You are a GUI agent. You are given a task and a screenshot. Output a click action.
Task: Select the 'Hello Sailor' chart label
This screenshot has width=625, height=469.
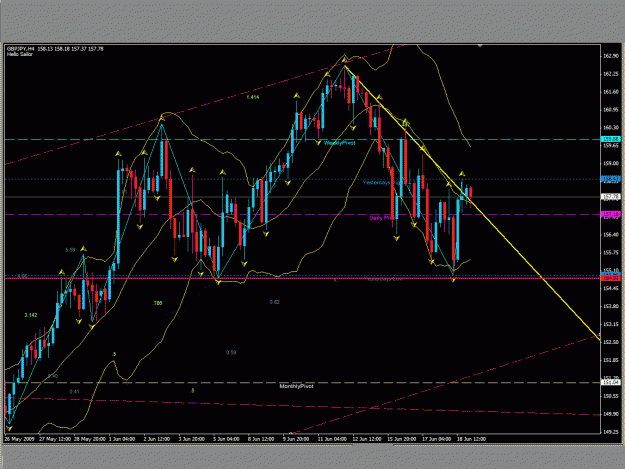[x=20, y=54]
